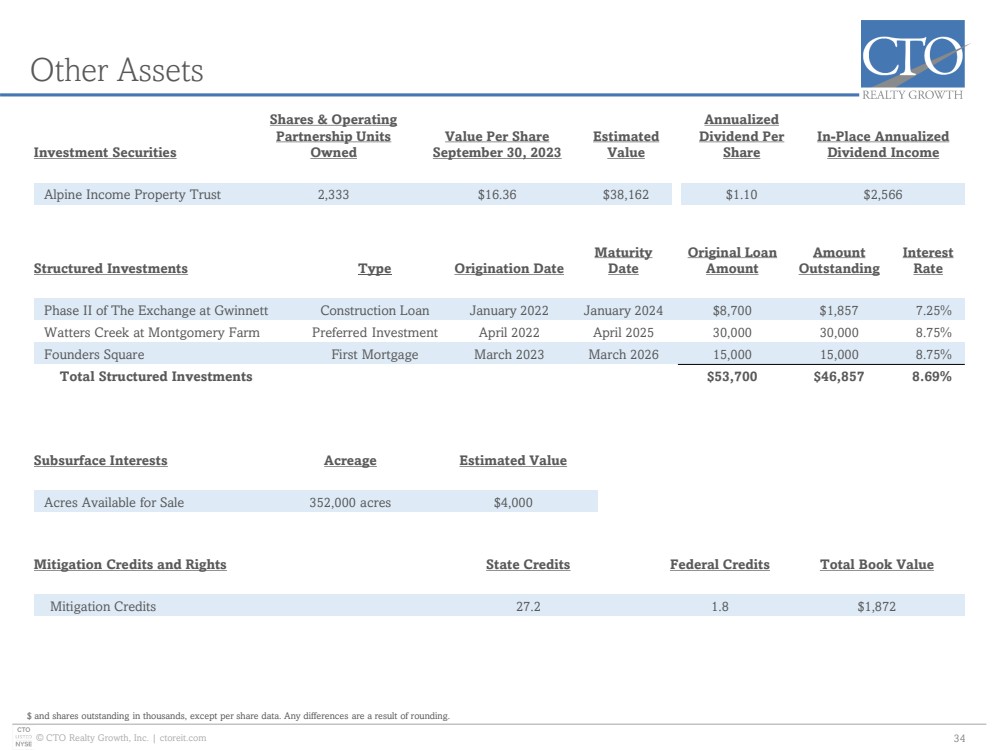999x750 pixels.
Task: Click the 'Acreage' column header
Action: (350, 460)
